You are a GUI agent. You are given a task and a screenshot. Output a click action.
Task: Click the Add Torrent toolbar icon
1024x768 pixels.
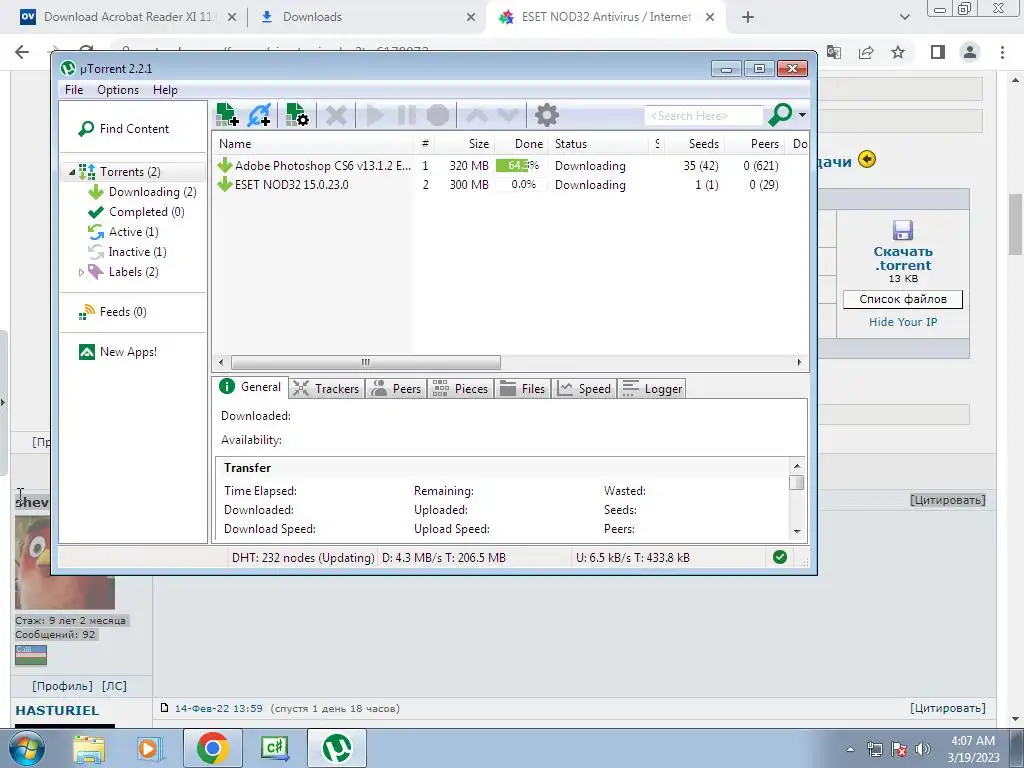227,115
